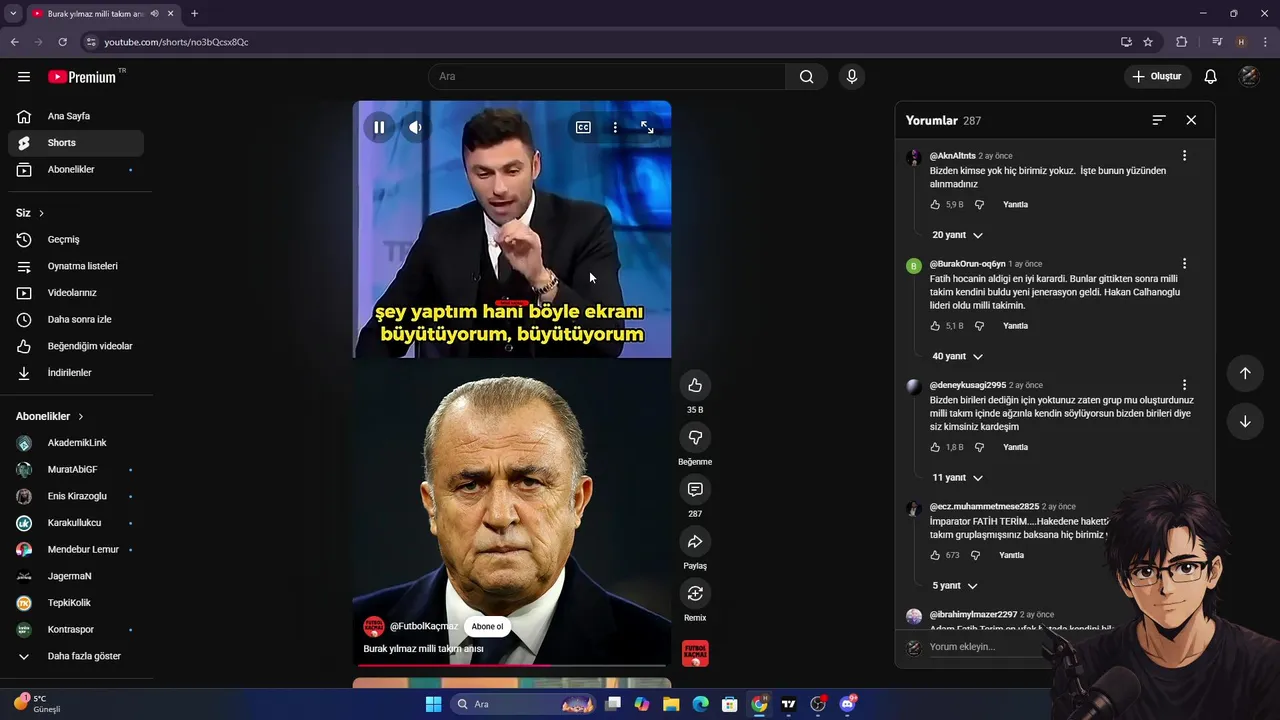Click the comments icon showing 287
The image size is (1280, 720).
point(695,489)
